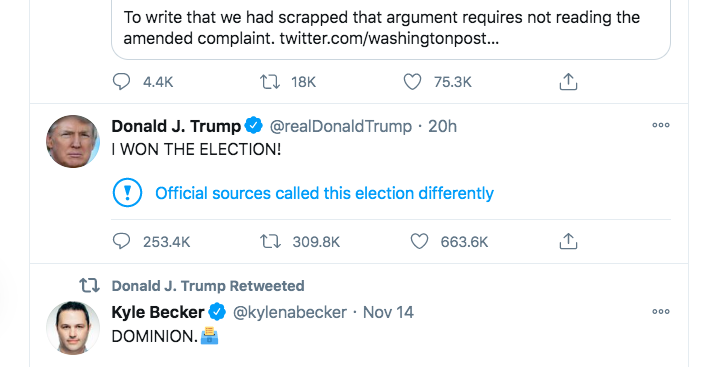Open Kyle Becker profile picture
Viewport: 720px width, 367px height.
(x=73, y=327)
